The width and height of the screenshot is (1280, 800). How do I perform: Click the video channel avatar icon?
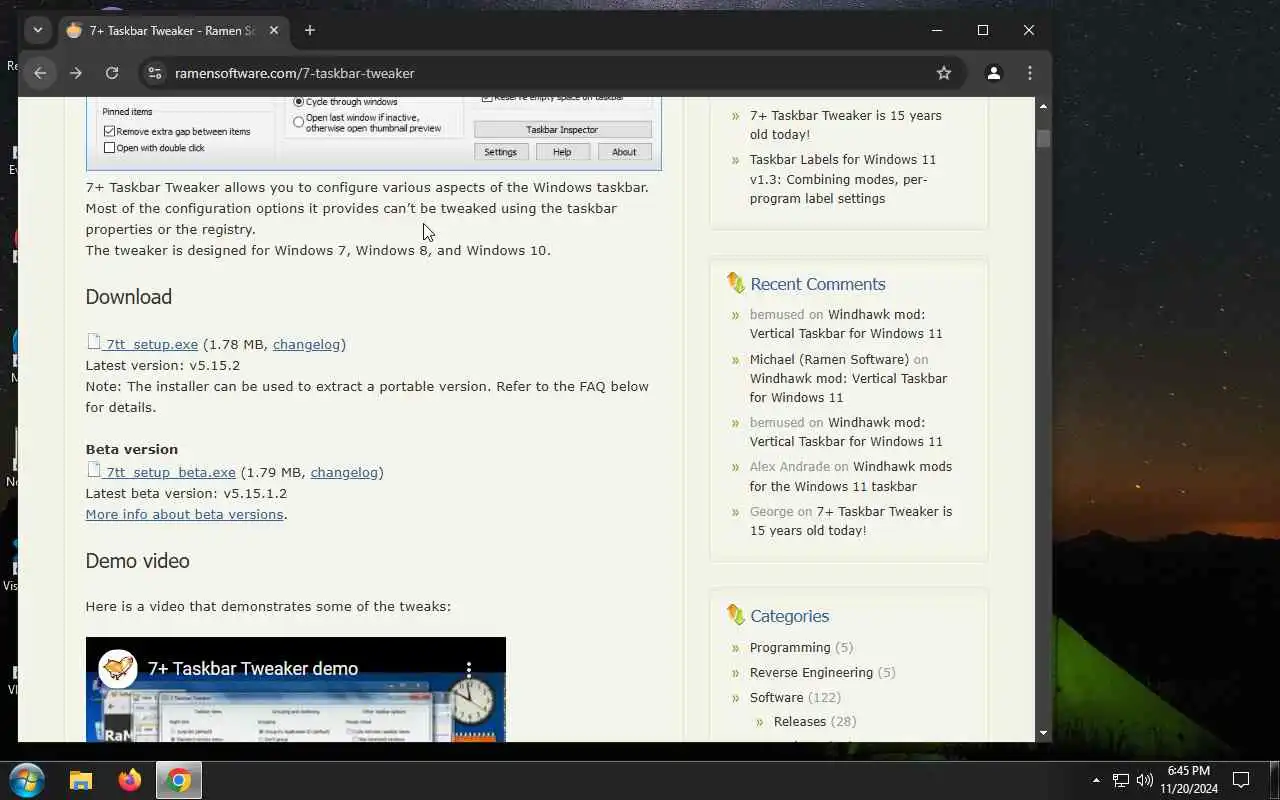click(x=118, y=669)
